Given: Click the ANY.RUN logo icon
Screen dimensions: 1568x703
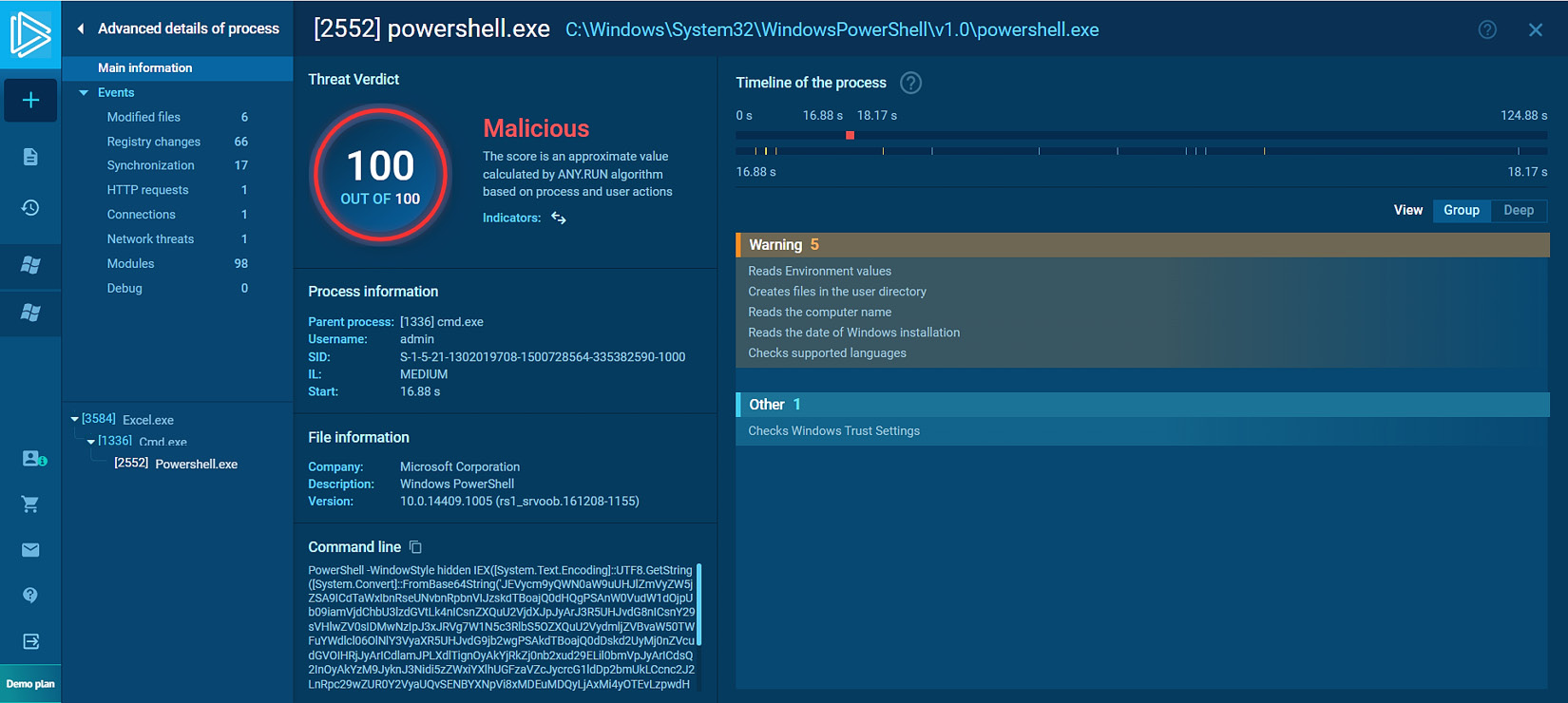Looking at the screenshot, I should coord(30,33).
